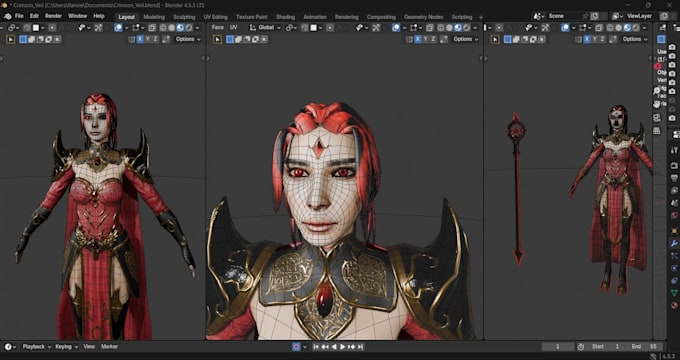The width and height of the screenshot is (680, 360).
Task: Click the pan hand navigation gizmo
Action: point(657,104)
